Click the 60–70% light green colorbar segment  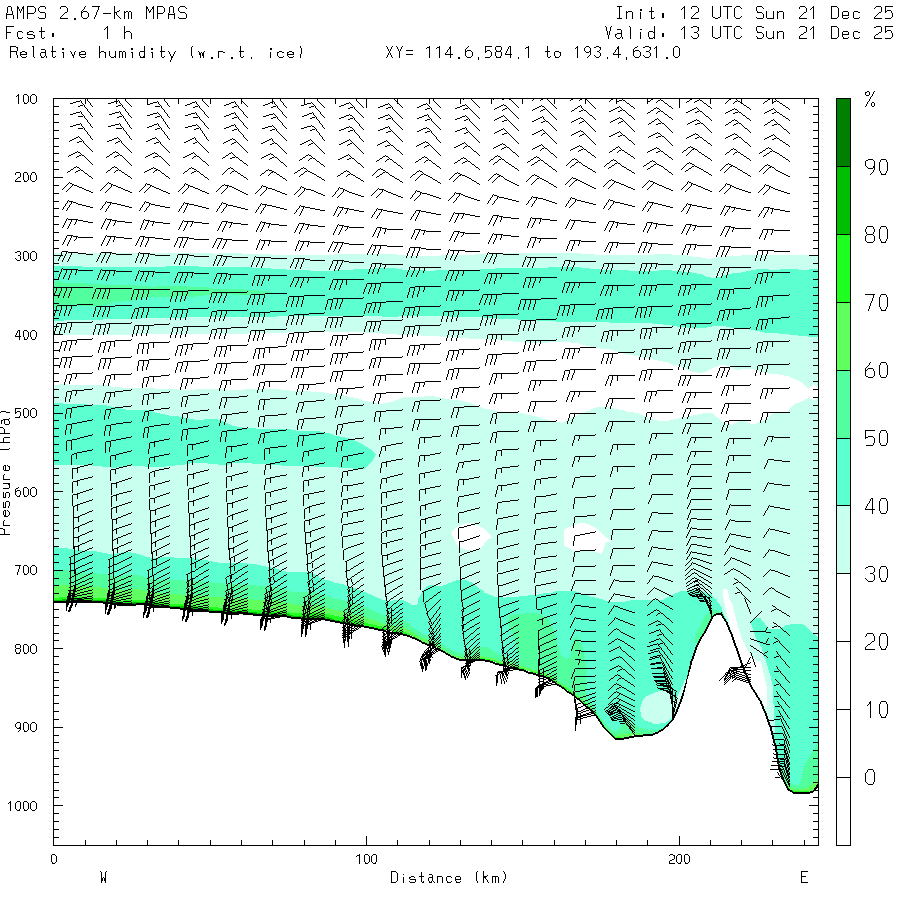[x=843, y=336]
